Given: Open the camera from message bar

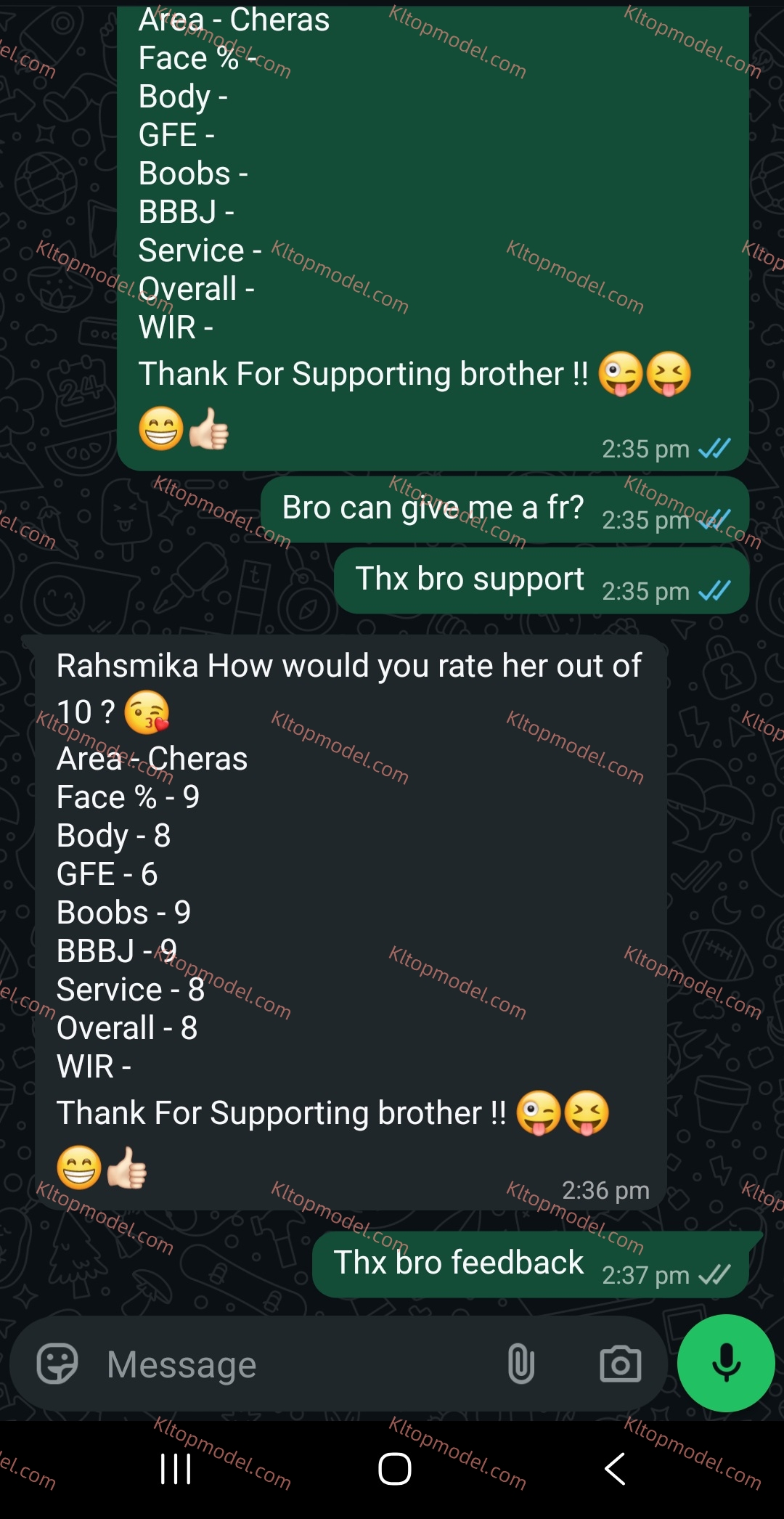Looking at the screenshot, I should pos(621,1364).
